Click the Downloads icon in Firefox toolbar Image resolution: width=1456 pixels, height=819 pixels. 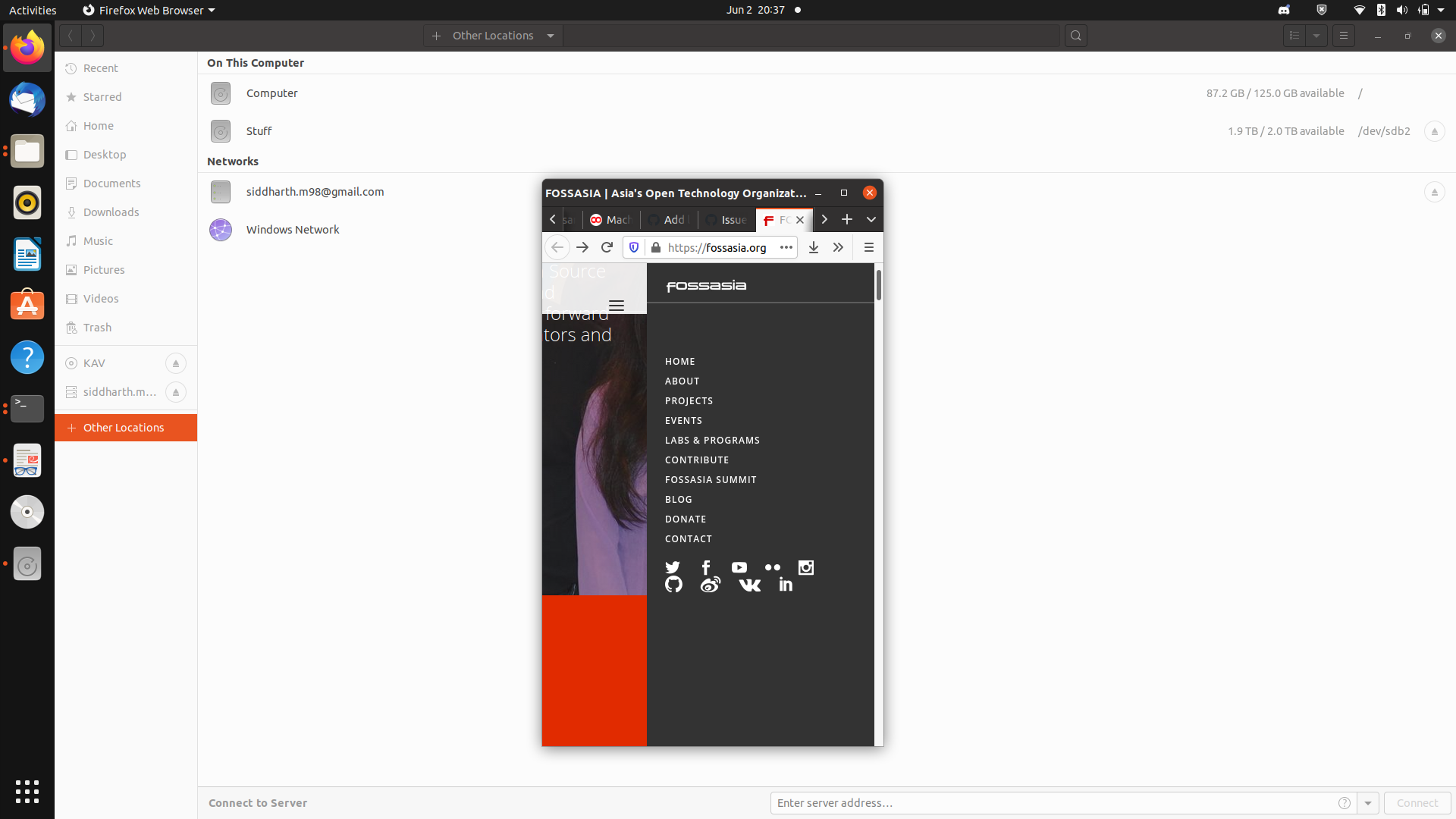click(x=814, y=247)
